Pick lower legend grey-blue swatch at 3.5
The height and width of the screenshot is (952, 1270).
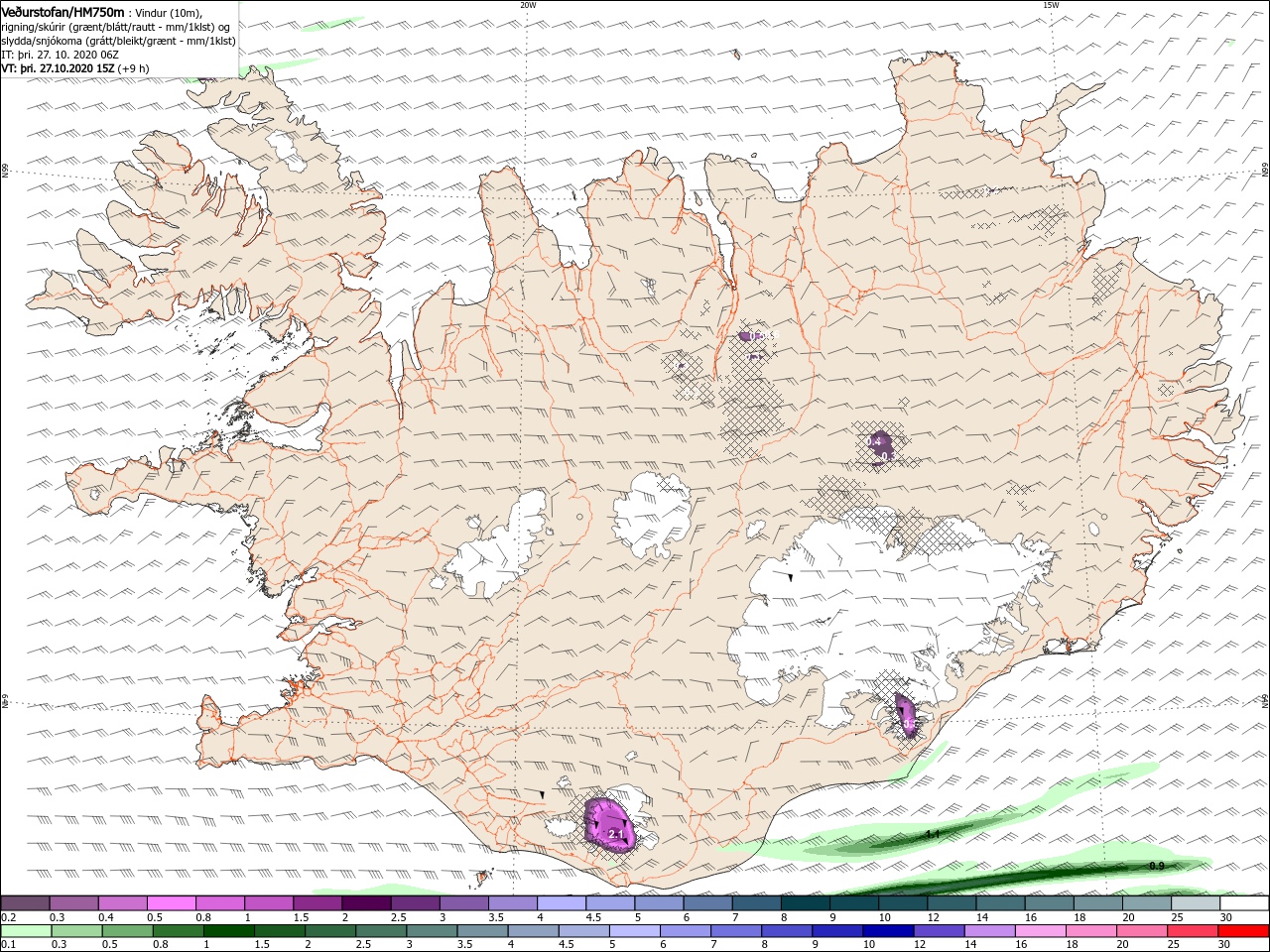pyautogui.click(x=482, y=931)
